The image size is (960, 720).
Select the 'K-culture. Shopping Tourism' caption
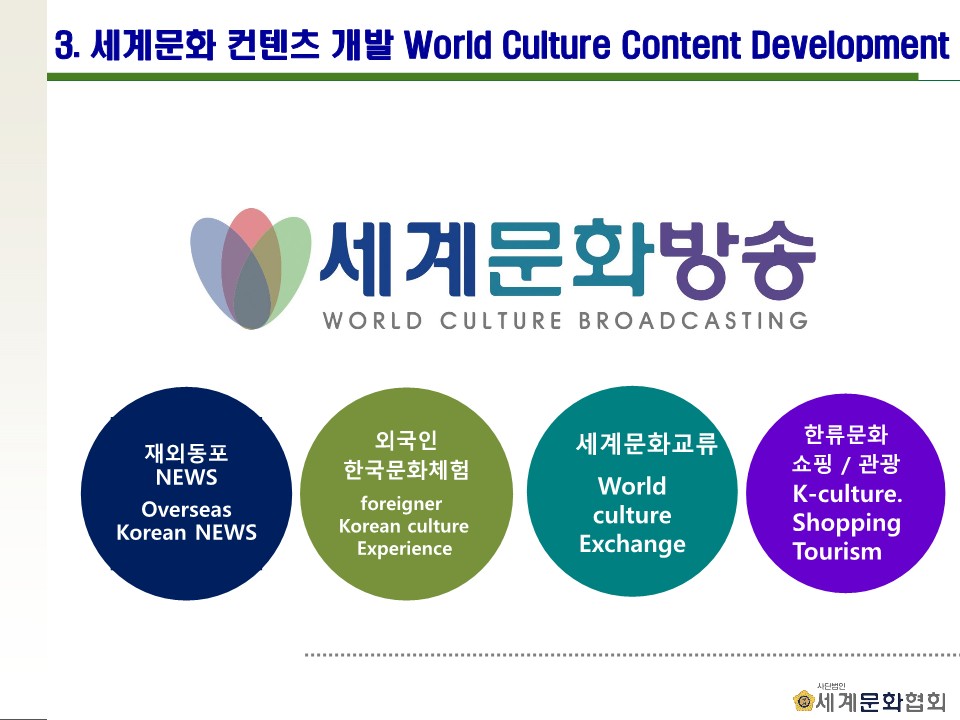847,522
